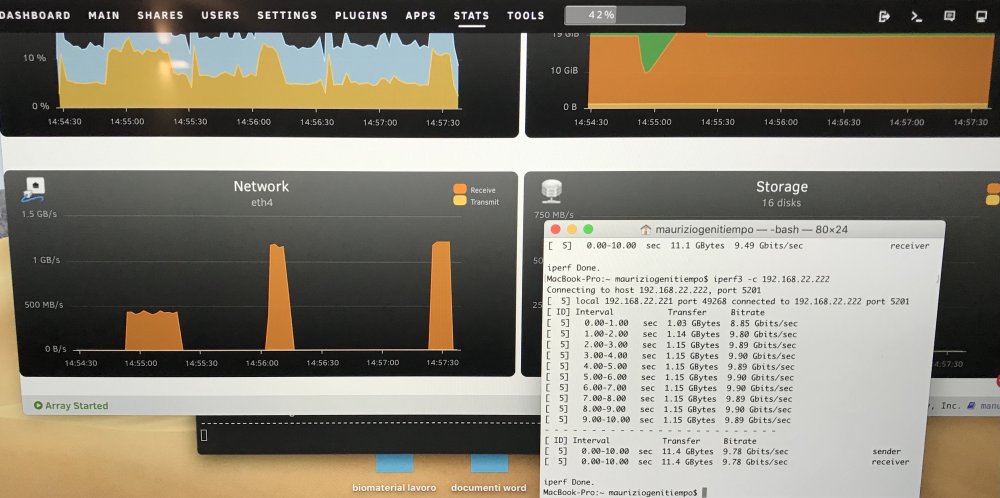Switch to the SHARES tab

160,15
